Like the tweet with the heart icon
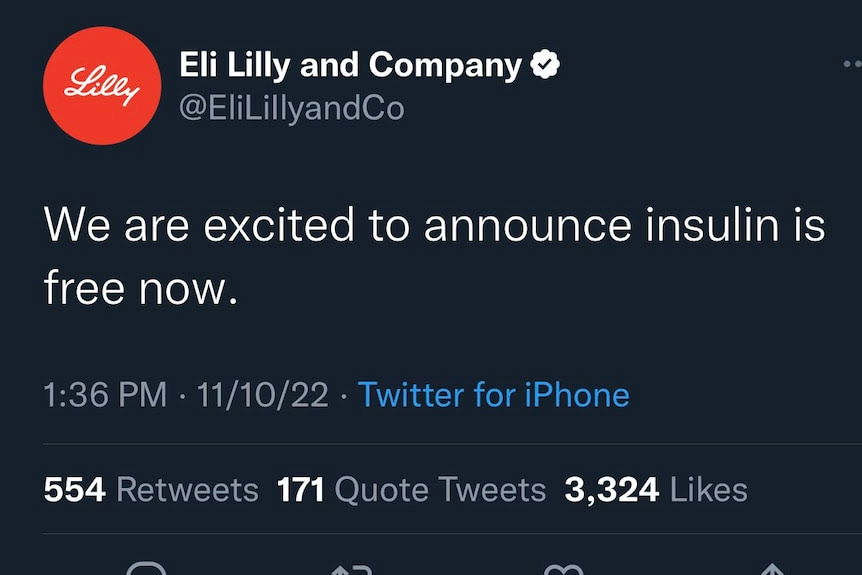Viewport: 862px width, 575px height. click(x=563, y=570)
